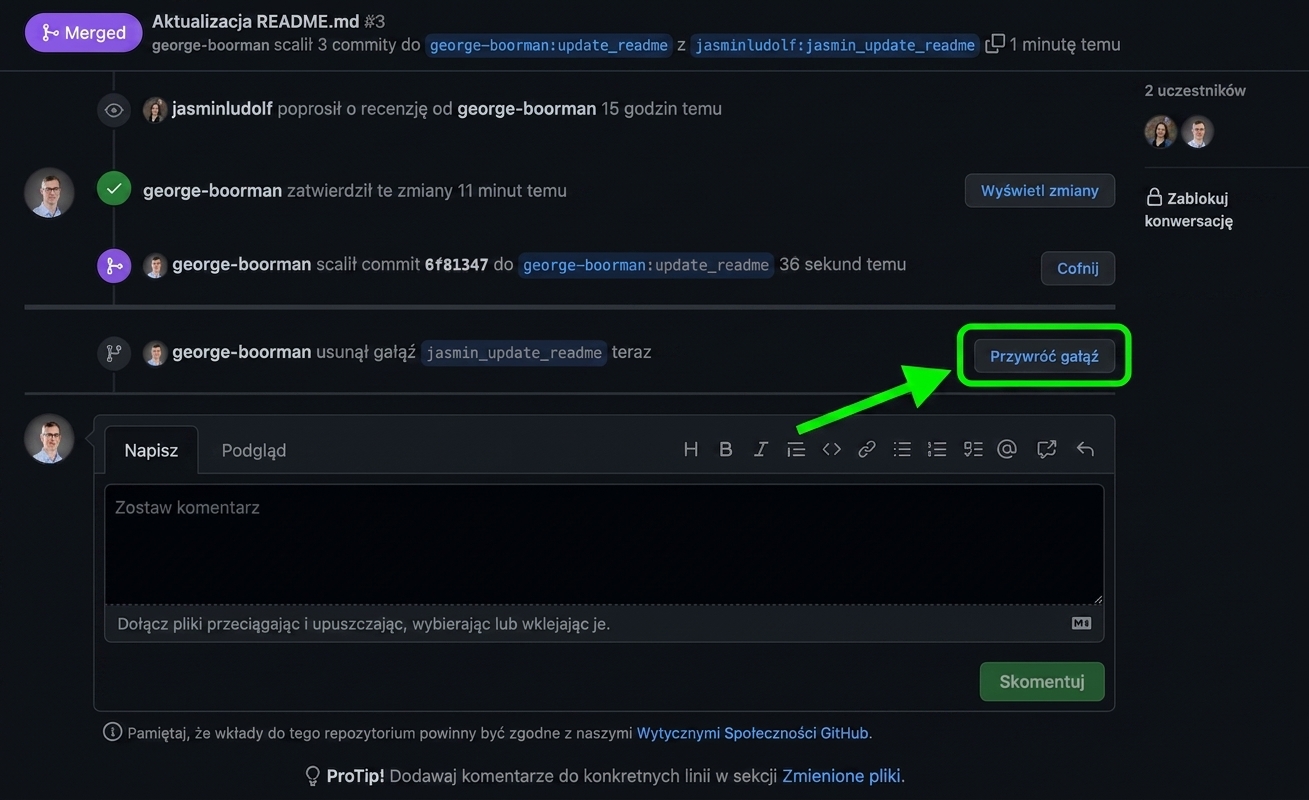Image resolution: width=1309 pixels, height=800 pixels.
Task: Click the purple merge timeline icon
Action: pos(114,266)
